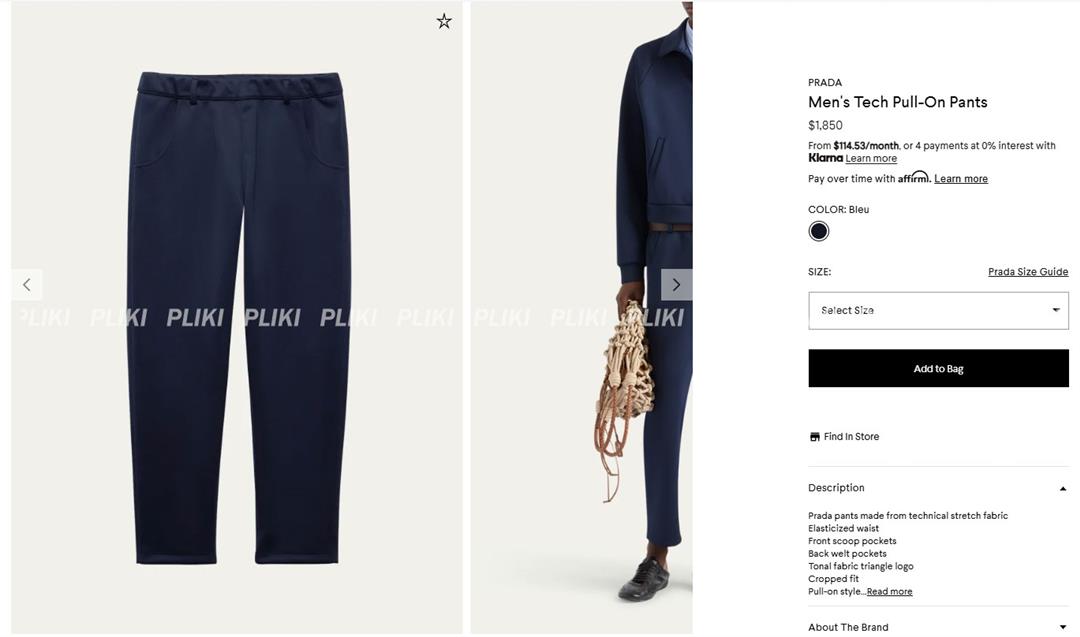
Task: Click the star favorite icon on product image
Action: [x=444, y=21]
